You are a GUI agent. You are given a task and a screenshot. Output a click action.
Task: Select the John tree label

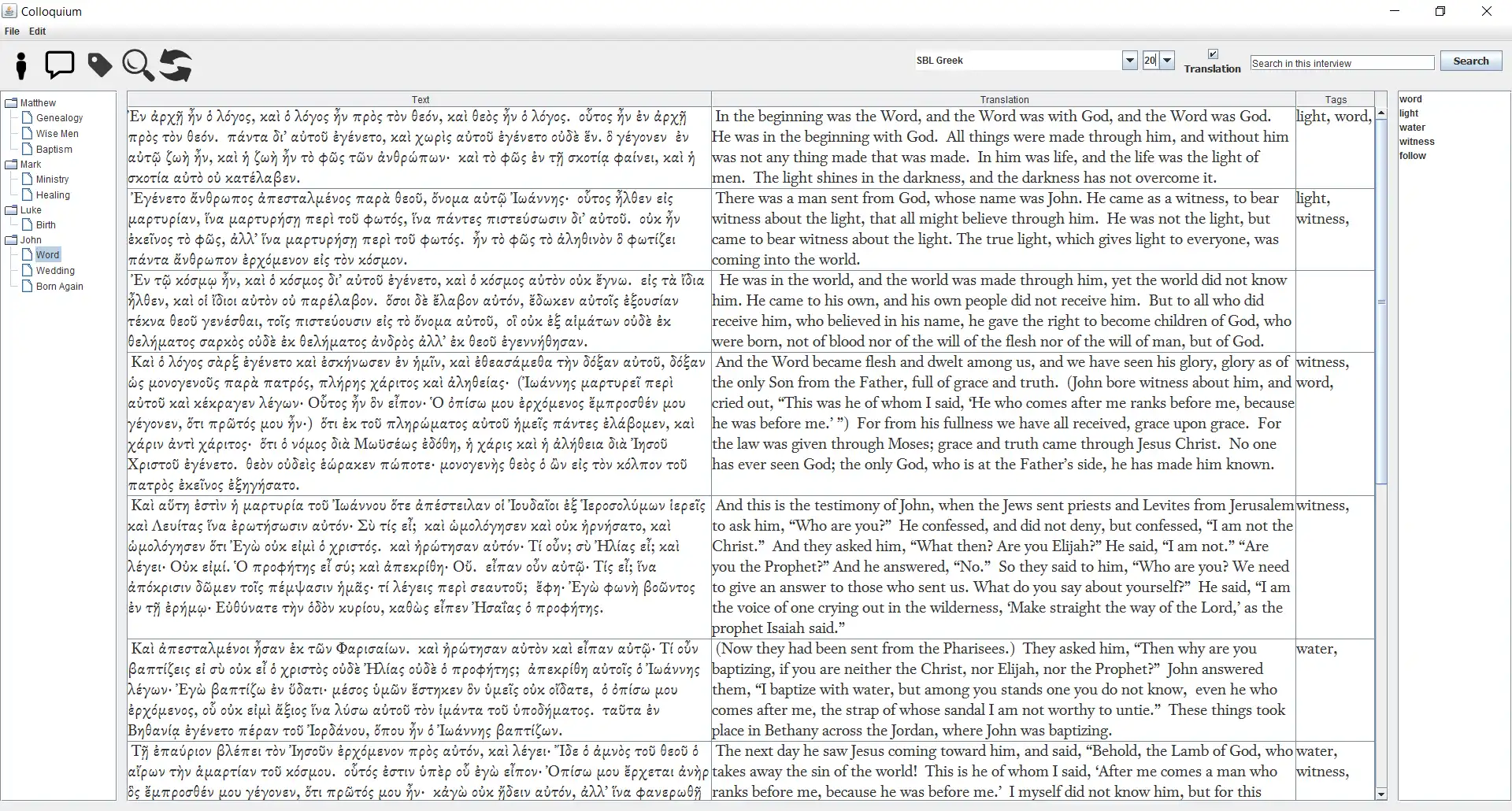31,240
